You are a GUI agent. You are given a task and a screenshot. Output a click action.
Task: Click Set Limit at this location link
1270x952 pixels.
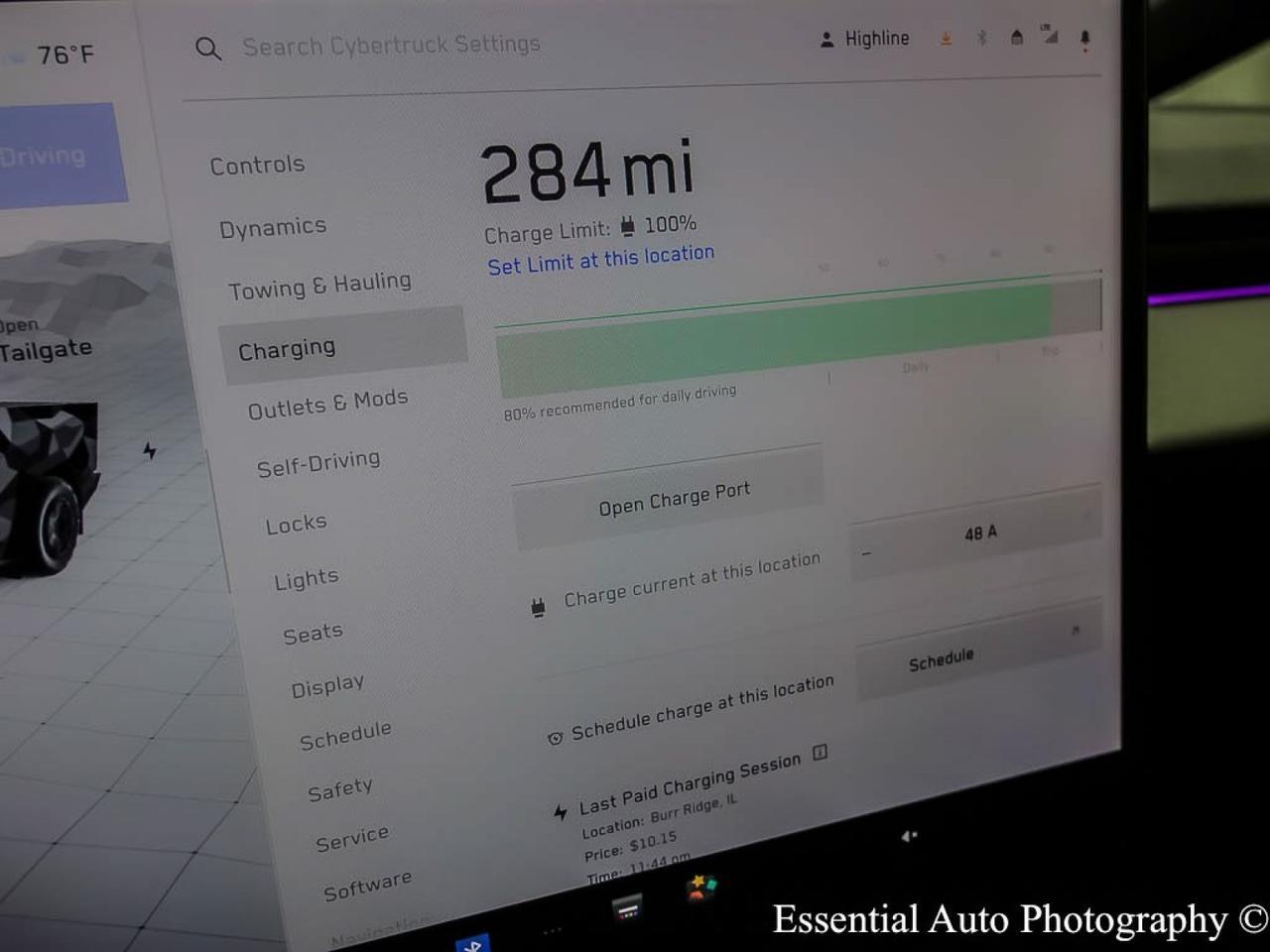click(x=601, y=260)
